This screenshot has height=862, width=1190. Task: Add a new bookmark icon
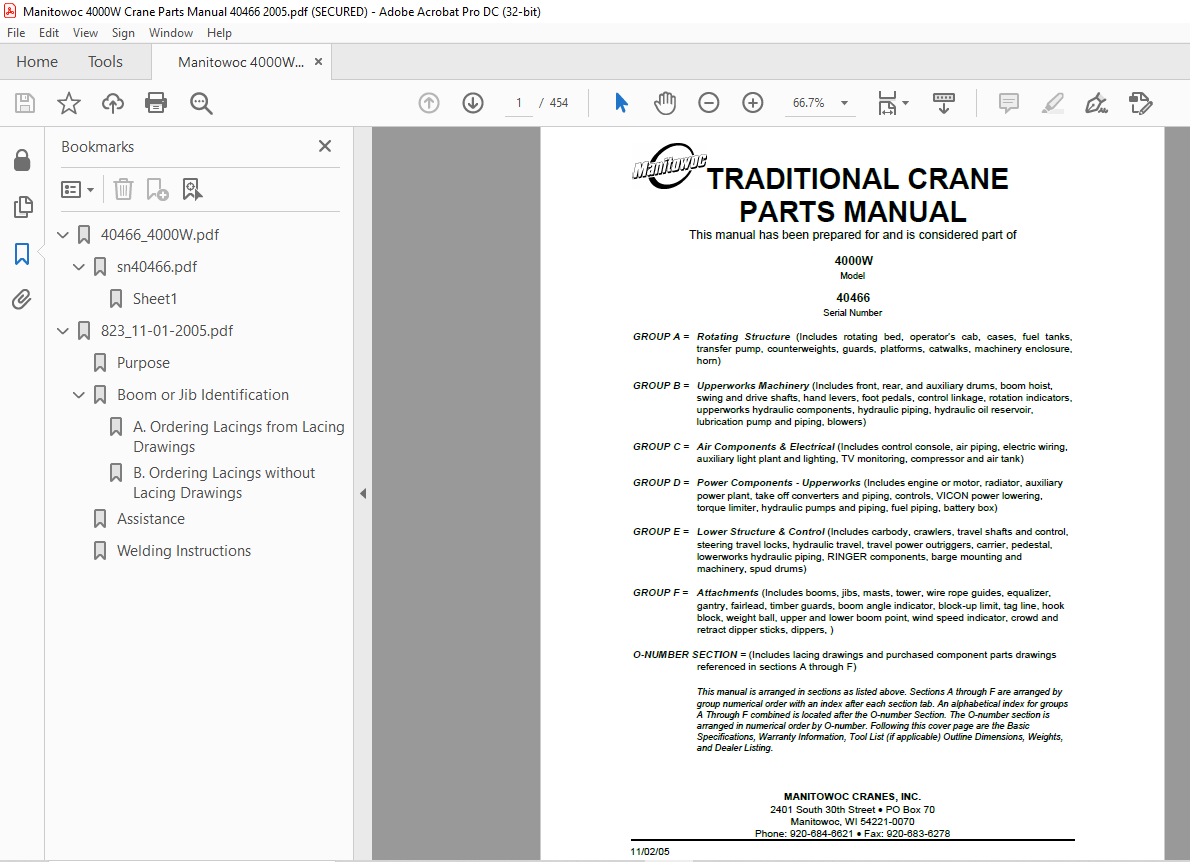coord(157,189)
